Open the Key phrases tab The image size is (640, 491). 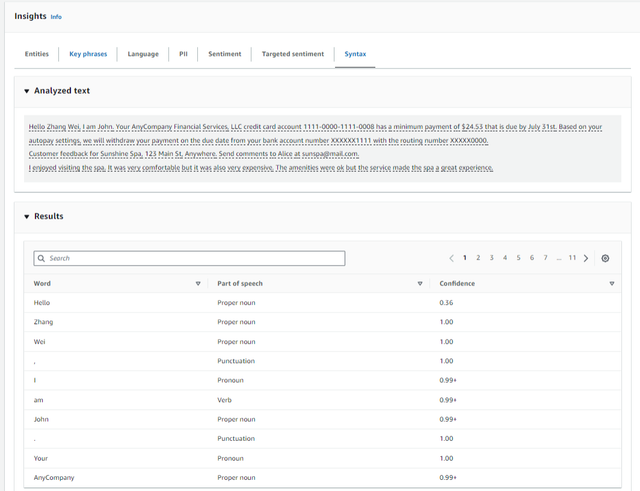pyautogui.click(x=88, y=54)
